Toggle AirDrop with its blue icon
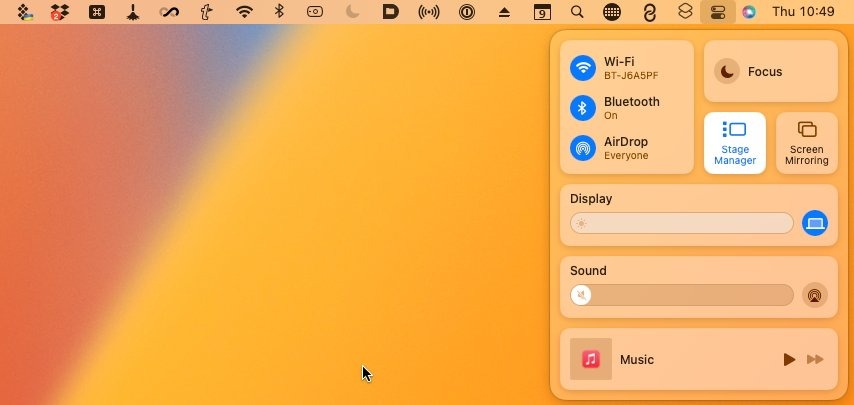854x405 pixels. pos(583,148)
